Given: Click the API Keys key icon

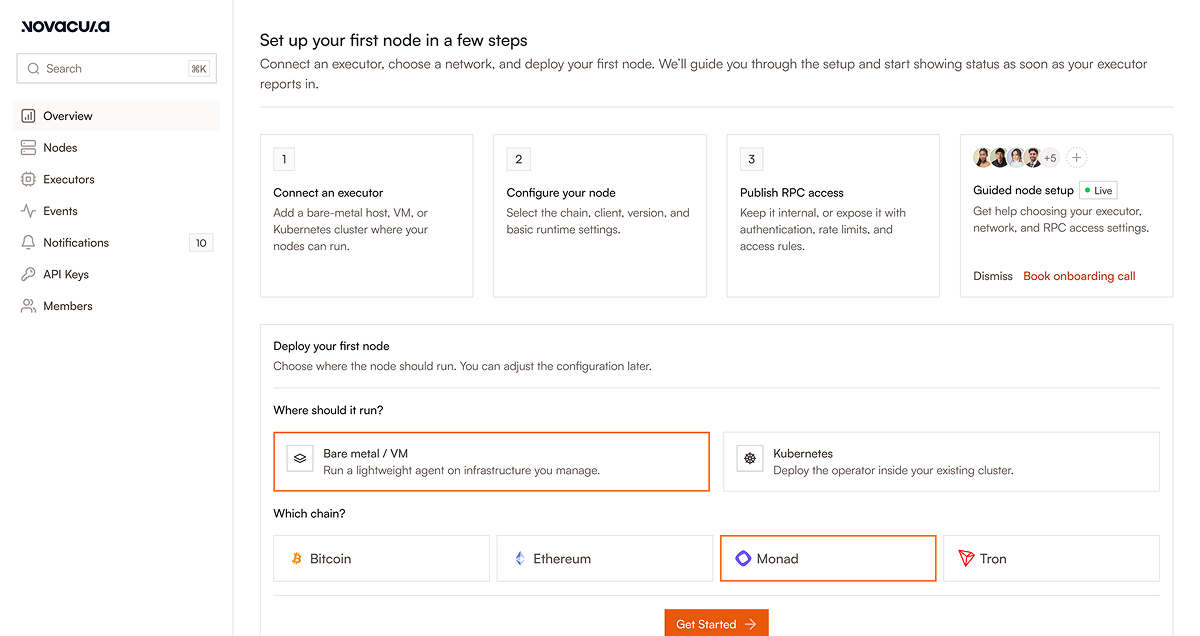Looking at the screenshot, I should point(28,275).
